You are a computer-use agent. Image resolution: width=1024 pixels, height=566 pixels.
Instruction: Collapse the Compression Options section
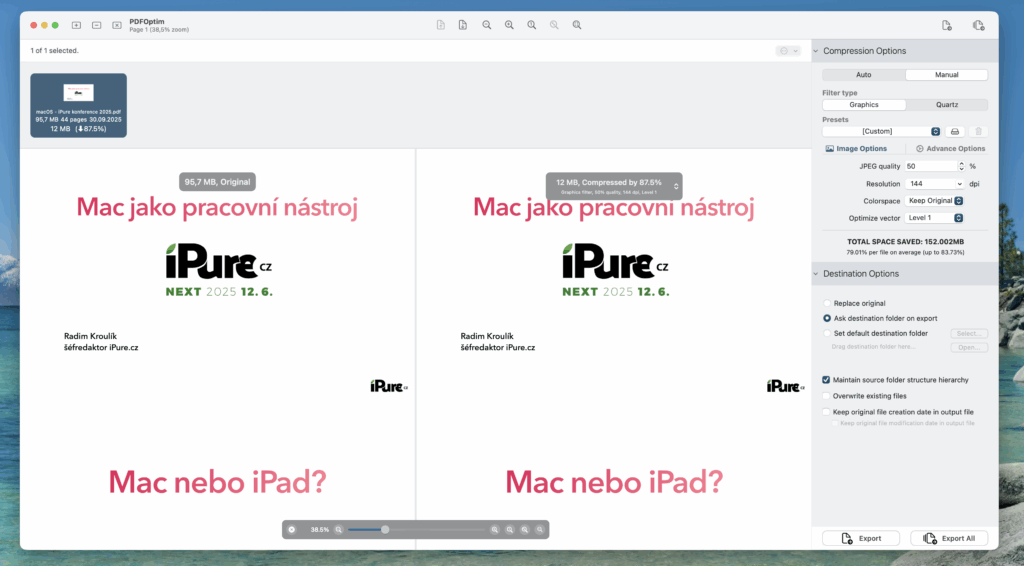816,51
